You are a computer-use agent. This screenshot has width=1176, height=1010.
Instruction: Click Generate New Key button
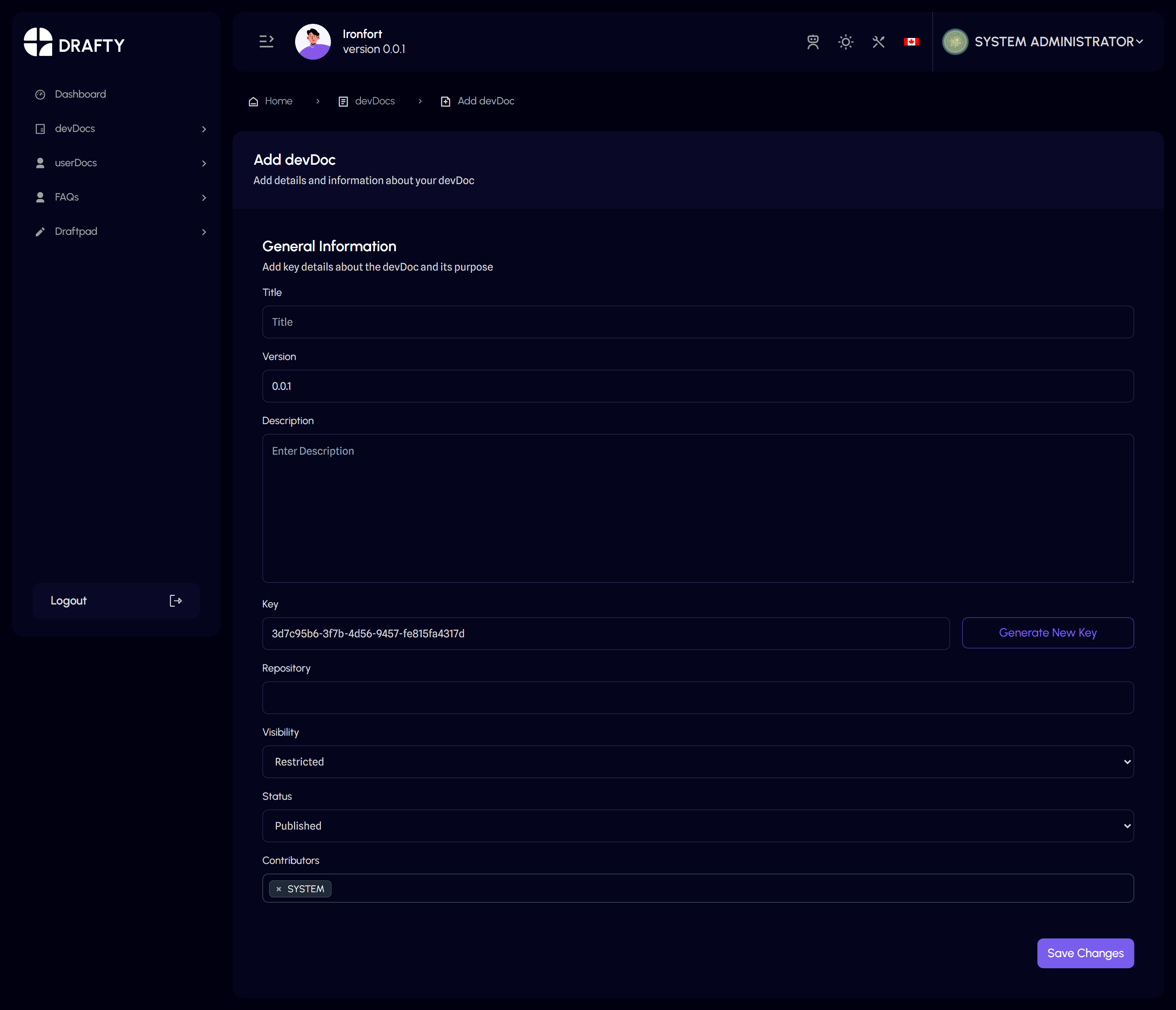point(1047,633)
